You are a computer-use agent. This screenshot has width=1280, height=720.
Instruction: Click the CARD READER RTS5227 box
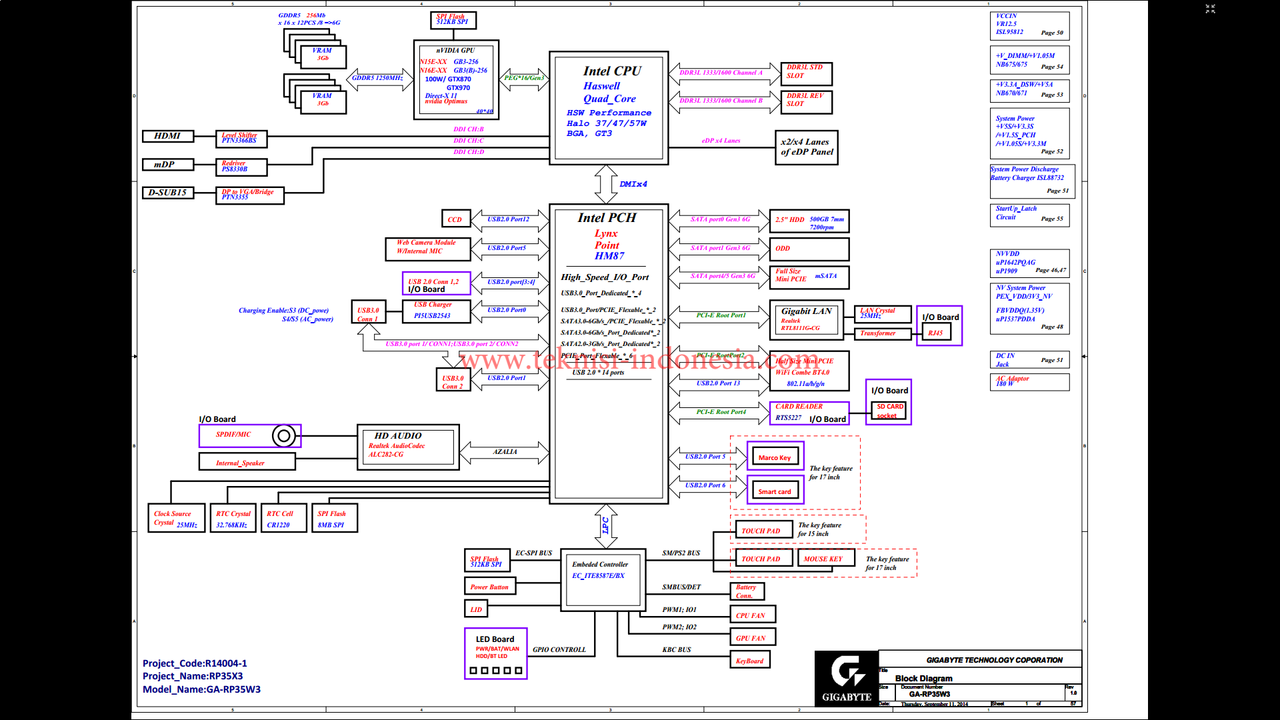coord(810,412)
